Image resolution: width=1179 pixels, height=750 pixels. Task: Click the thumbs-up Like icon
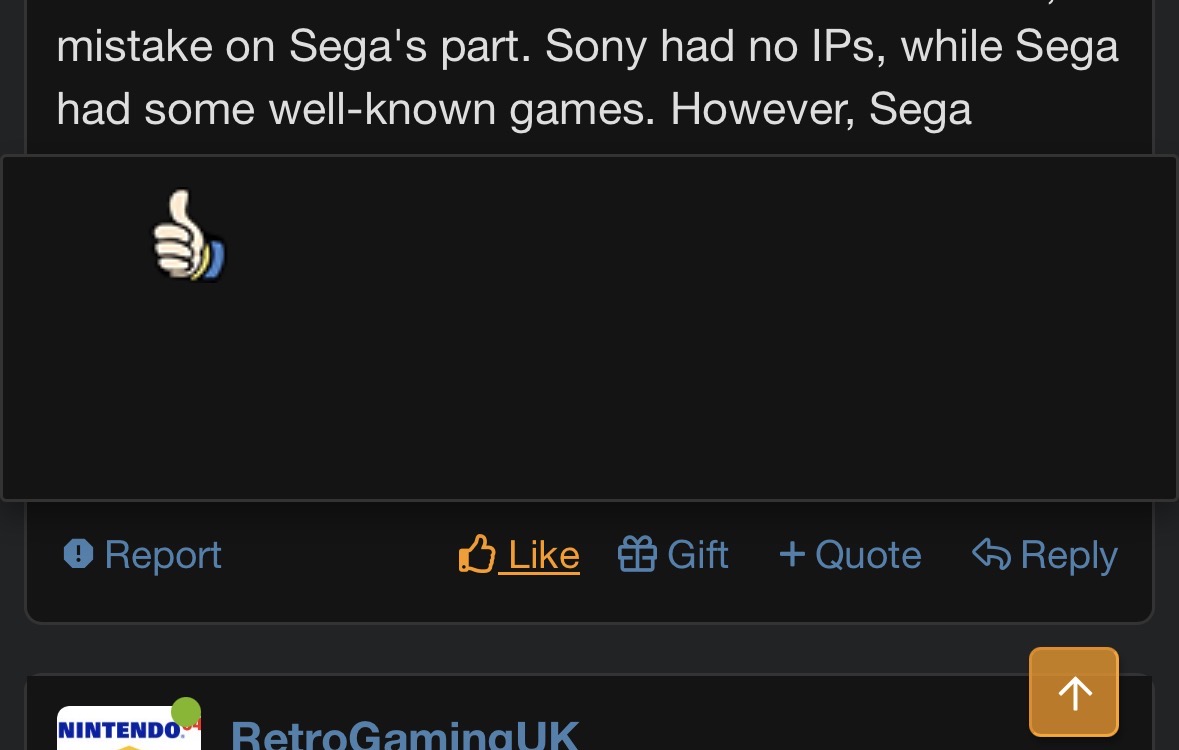[x=477, y=554]
